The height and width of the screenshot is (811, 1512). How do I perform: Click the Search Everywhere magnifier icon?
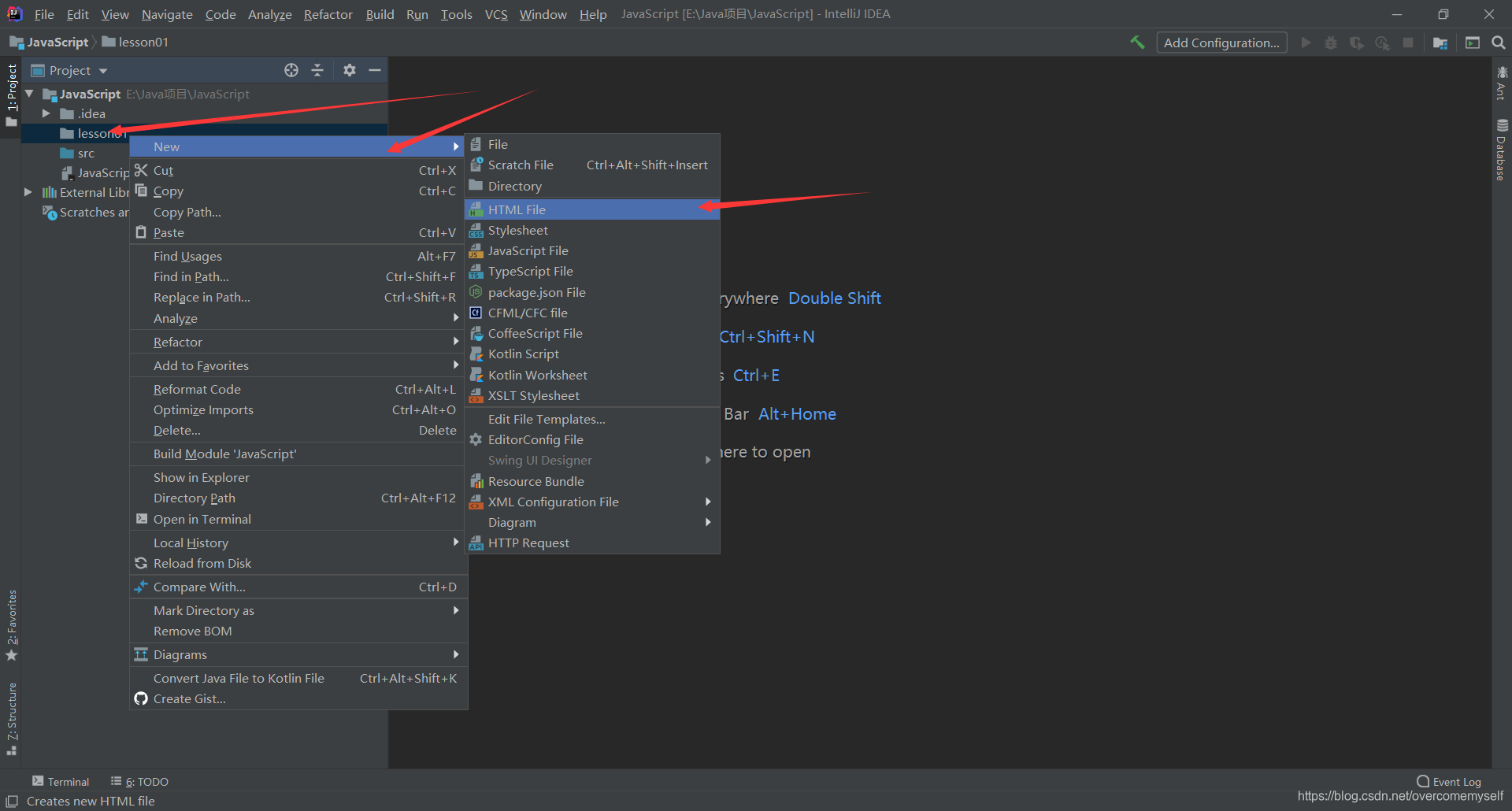(x=1499, y=43)
